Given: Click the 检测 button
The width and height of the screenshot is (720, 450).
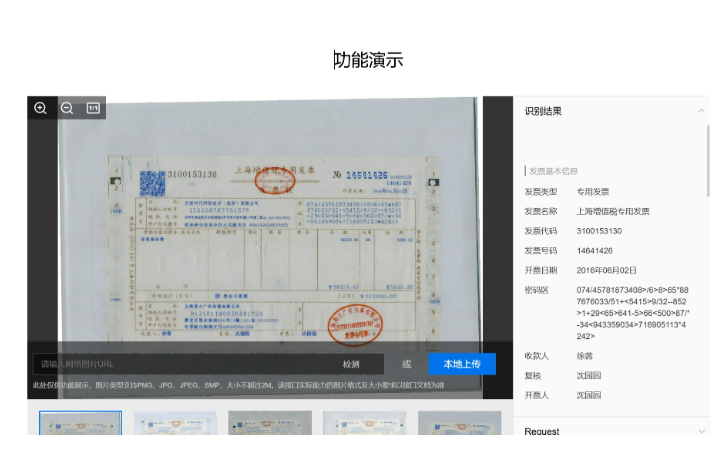Looking at the screenshot, I should 351,364.
